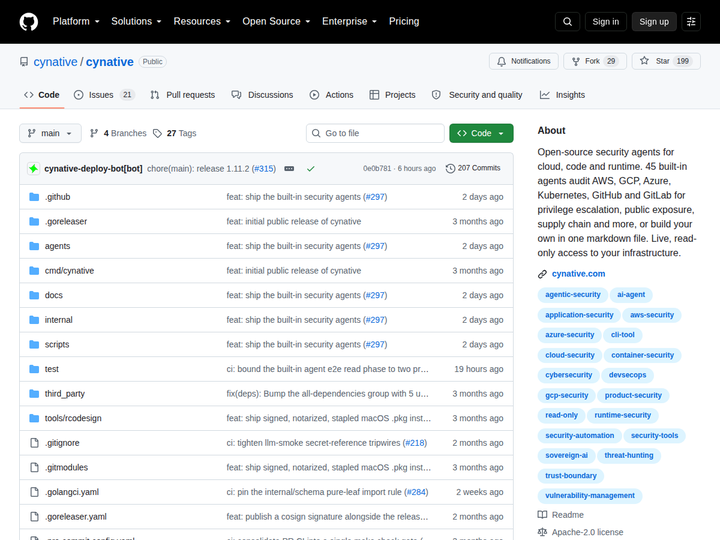Open the search magnifier in header
The height and width of the screenshot is (540, 720).
tap(568, 22)
